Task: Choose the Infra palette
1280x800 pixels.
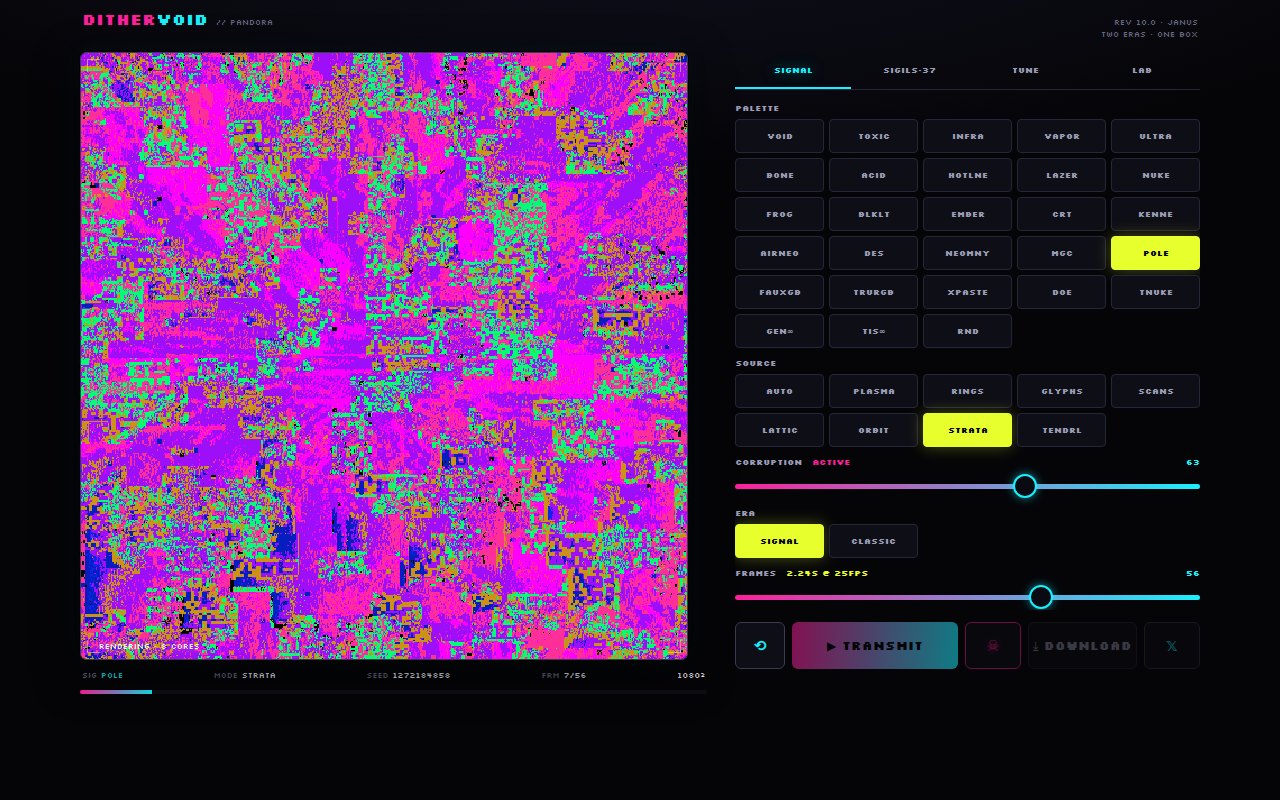Action: click(968, 136)
